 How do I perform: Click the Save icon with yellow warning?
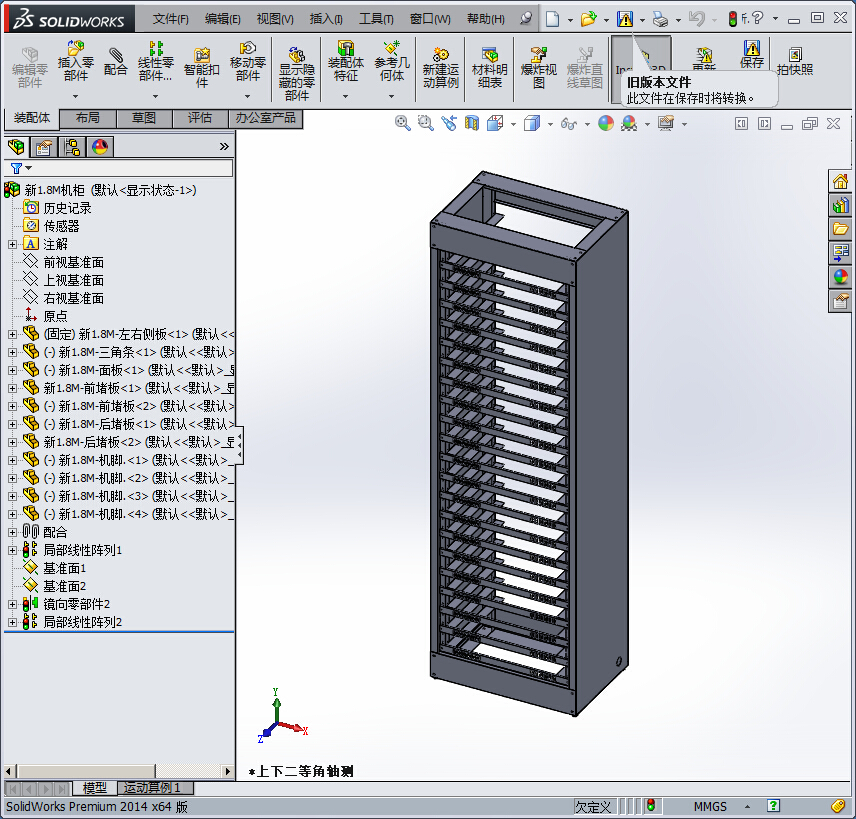click(625, 19)
